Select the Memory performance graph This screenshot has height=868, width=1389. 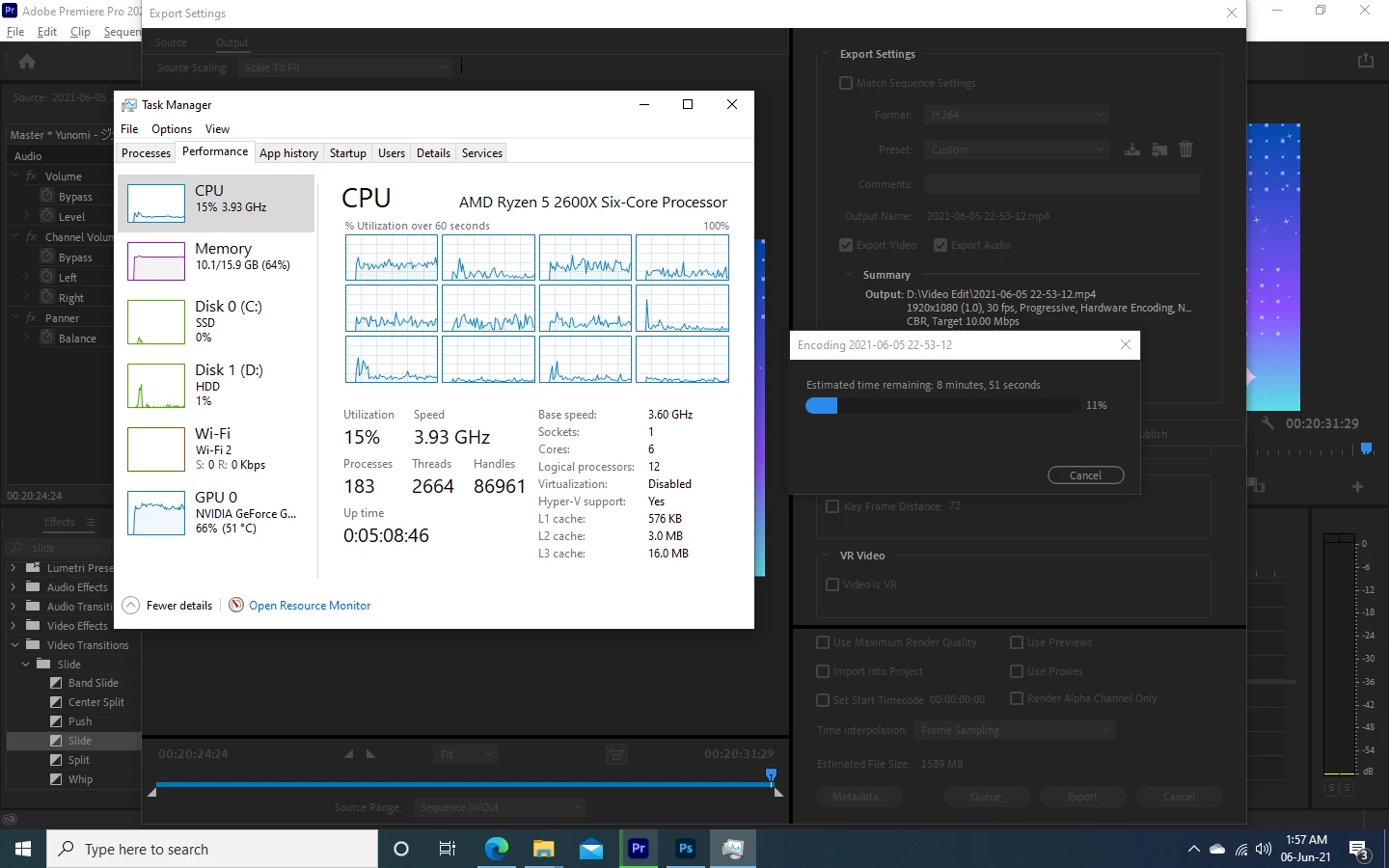[156, 261]
